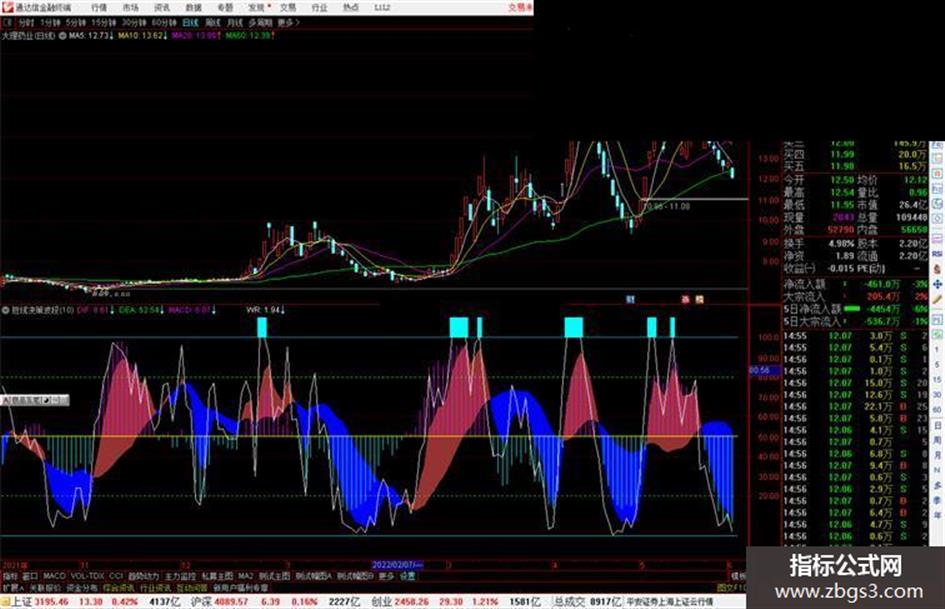Screen dimensions: 945x609
Task: Select 多周期 multi-period view
Action: [260, 22]
